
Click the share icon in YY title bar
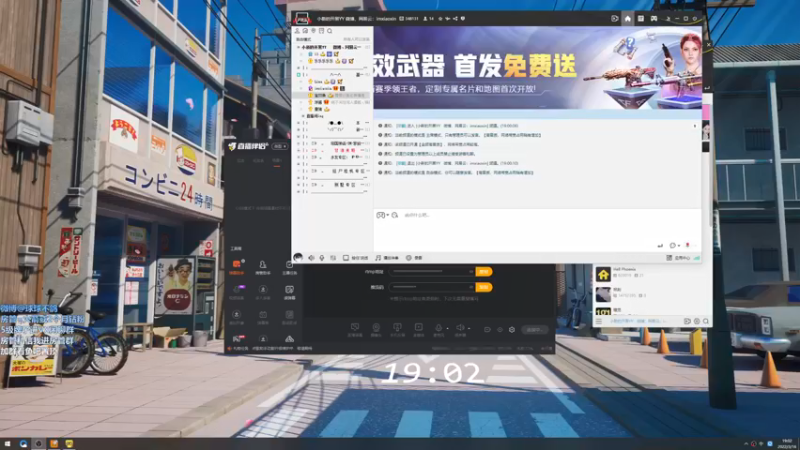point(455,18)
